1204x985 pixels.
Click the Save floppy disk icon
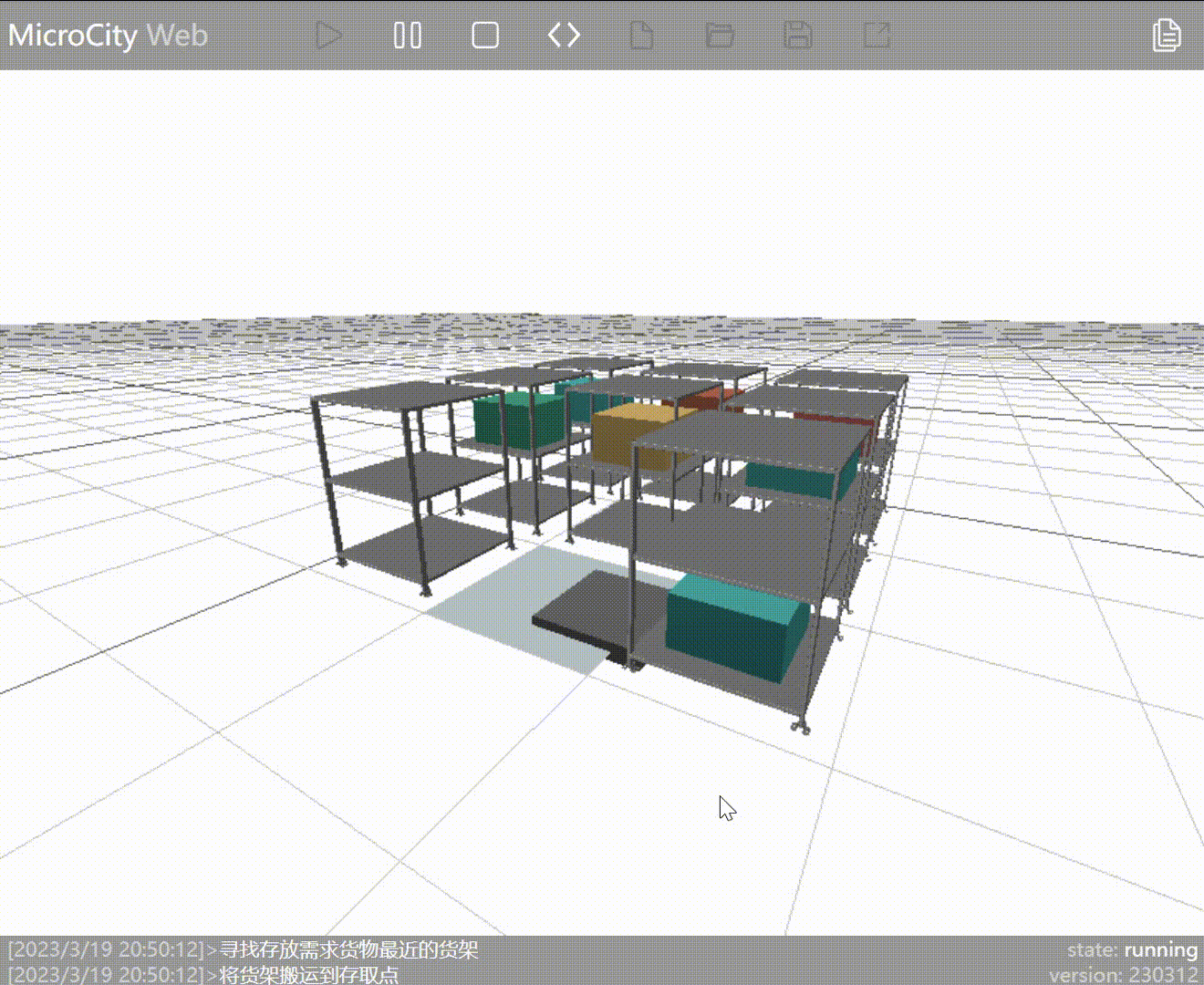click(798, 36)
